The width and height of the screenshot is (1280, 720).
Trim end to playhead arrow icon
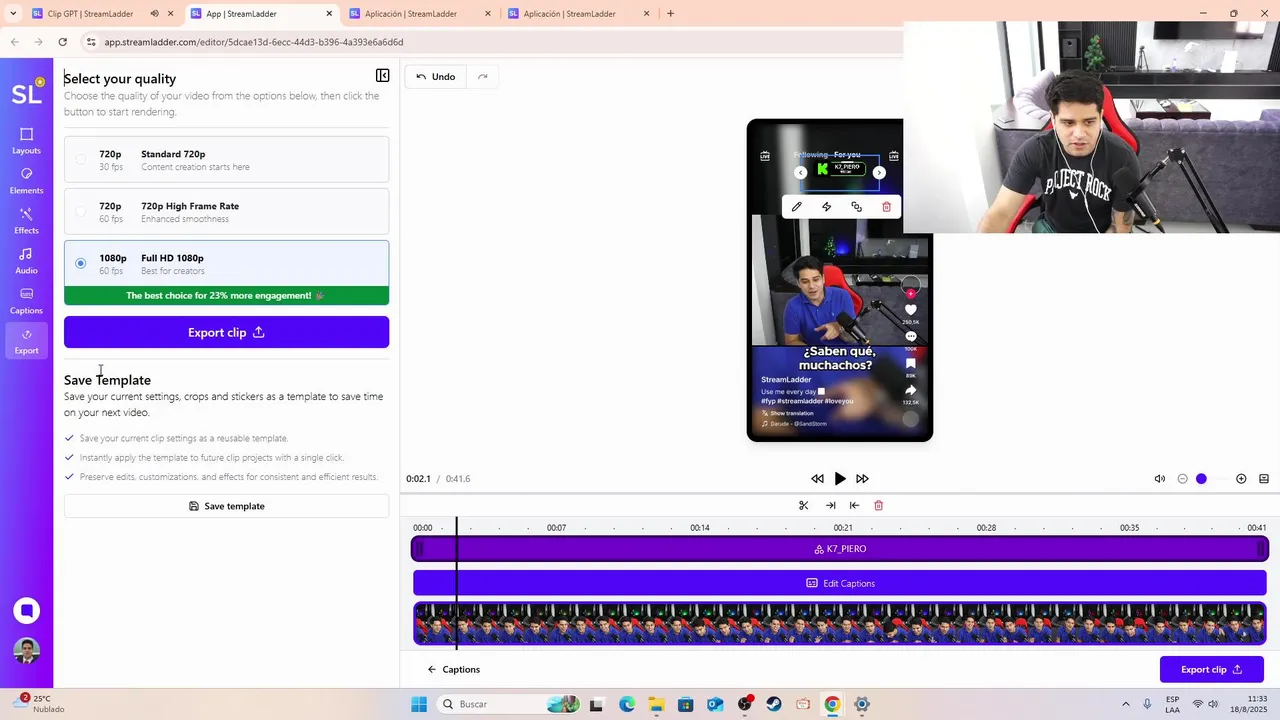tap(830, 506)
